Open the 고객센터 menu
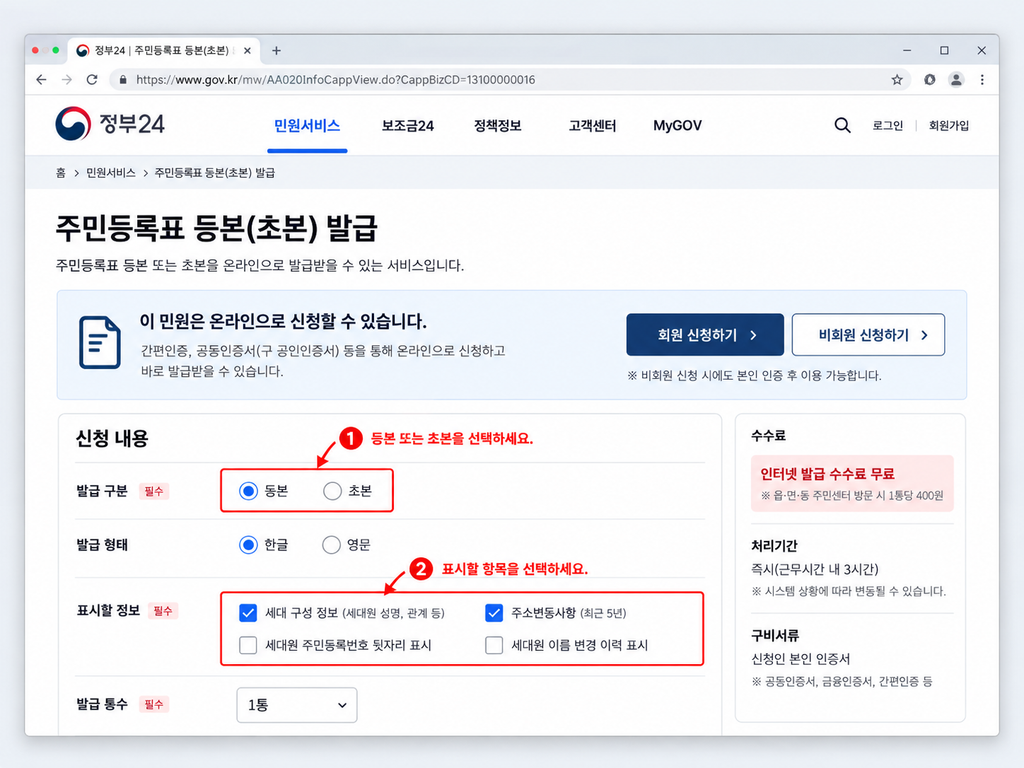This screenshot has height=768, width=1024. [x=592, y=125]
